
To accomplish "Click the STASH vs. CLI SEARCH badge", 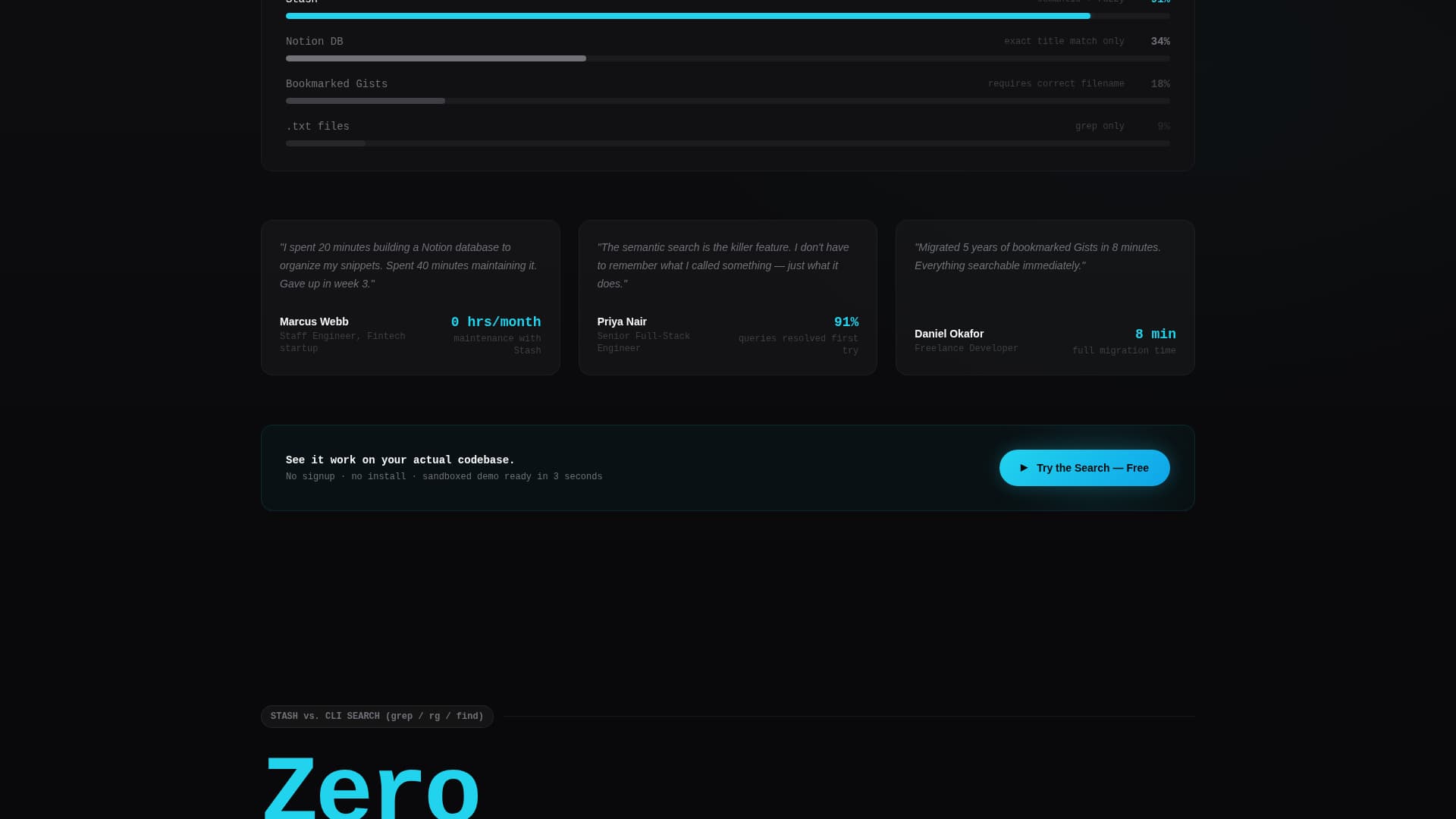I will [x=377, y=717].
